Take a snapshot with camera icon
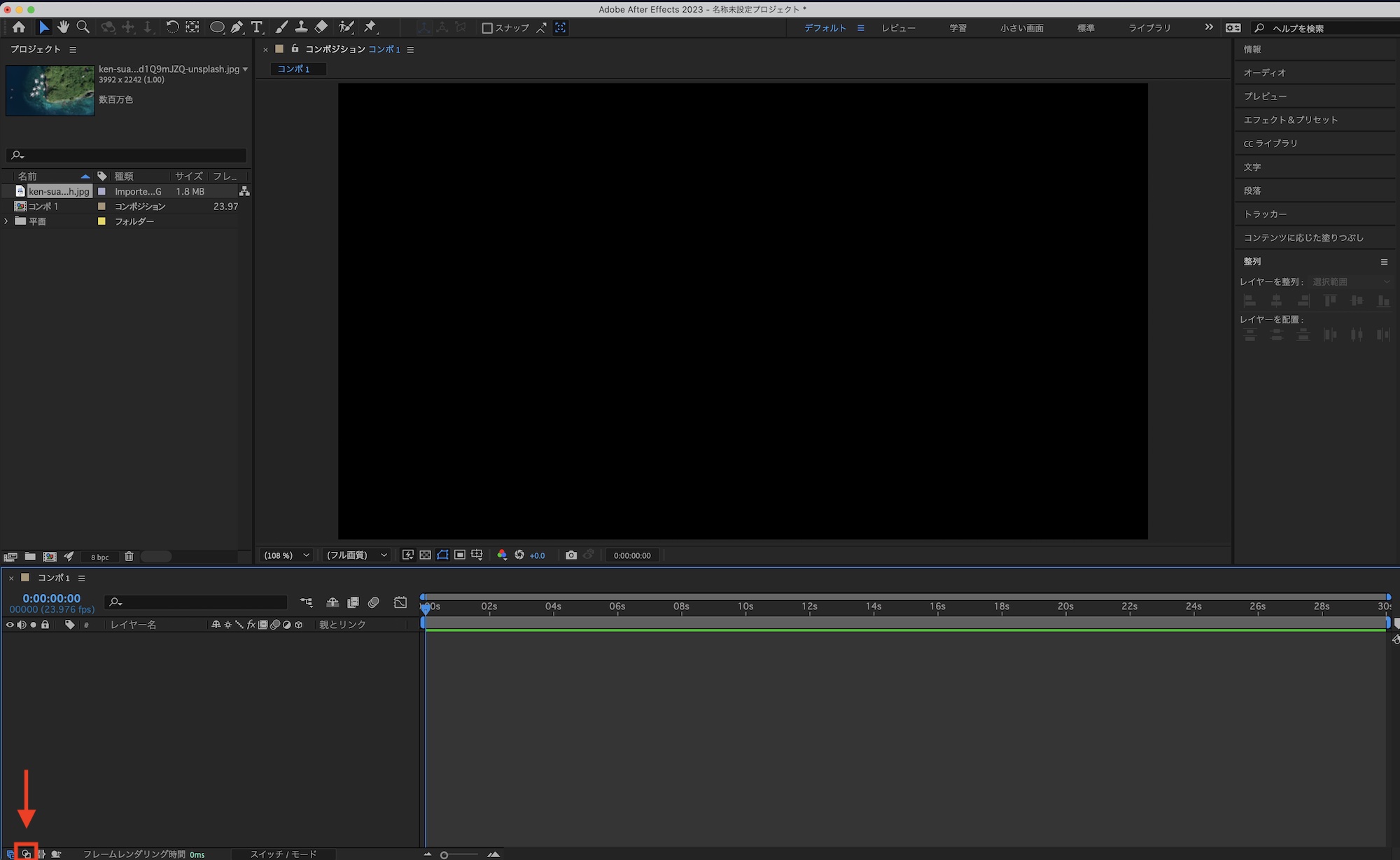Image resolution: width=1400 pixels, height=860 pixels. (571, 555)
